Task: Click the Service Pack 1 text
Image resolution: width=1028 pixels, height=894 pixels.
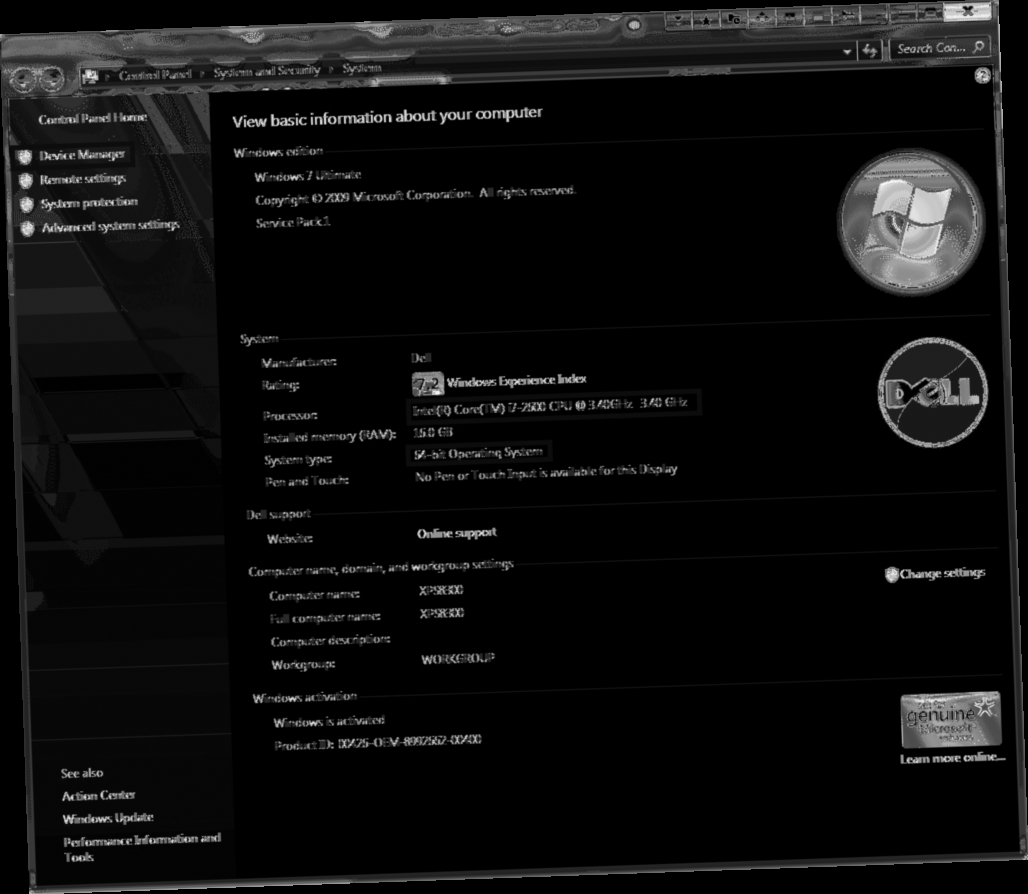Action: (x=293, y=223)
